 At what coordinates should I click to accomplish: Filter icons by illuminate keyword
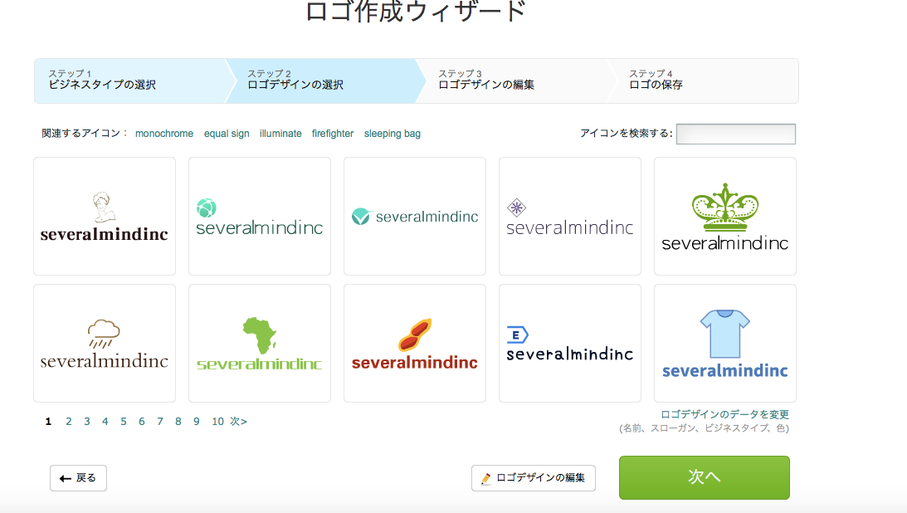(x=281, y=134)
